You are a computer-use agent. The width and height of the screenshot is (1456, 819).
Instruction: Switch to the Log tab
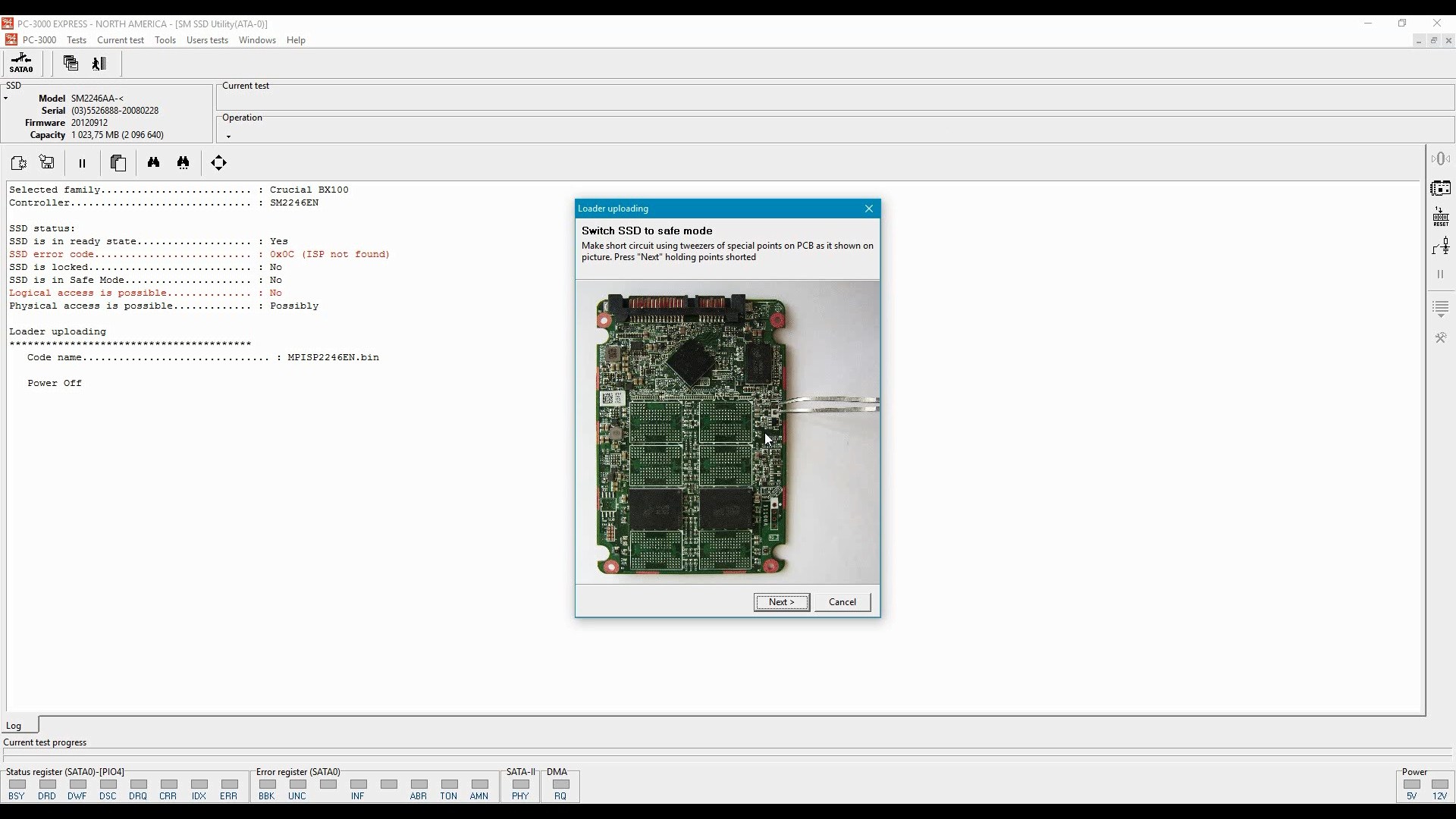pos(14,726)
